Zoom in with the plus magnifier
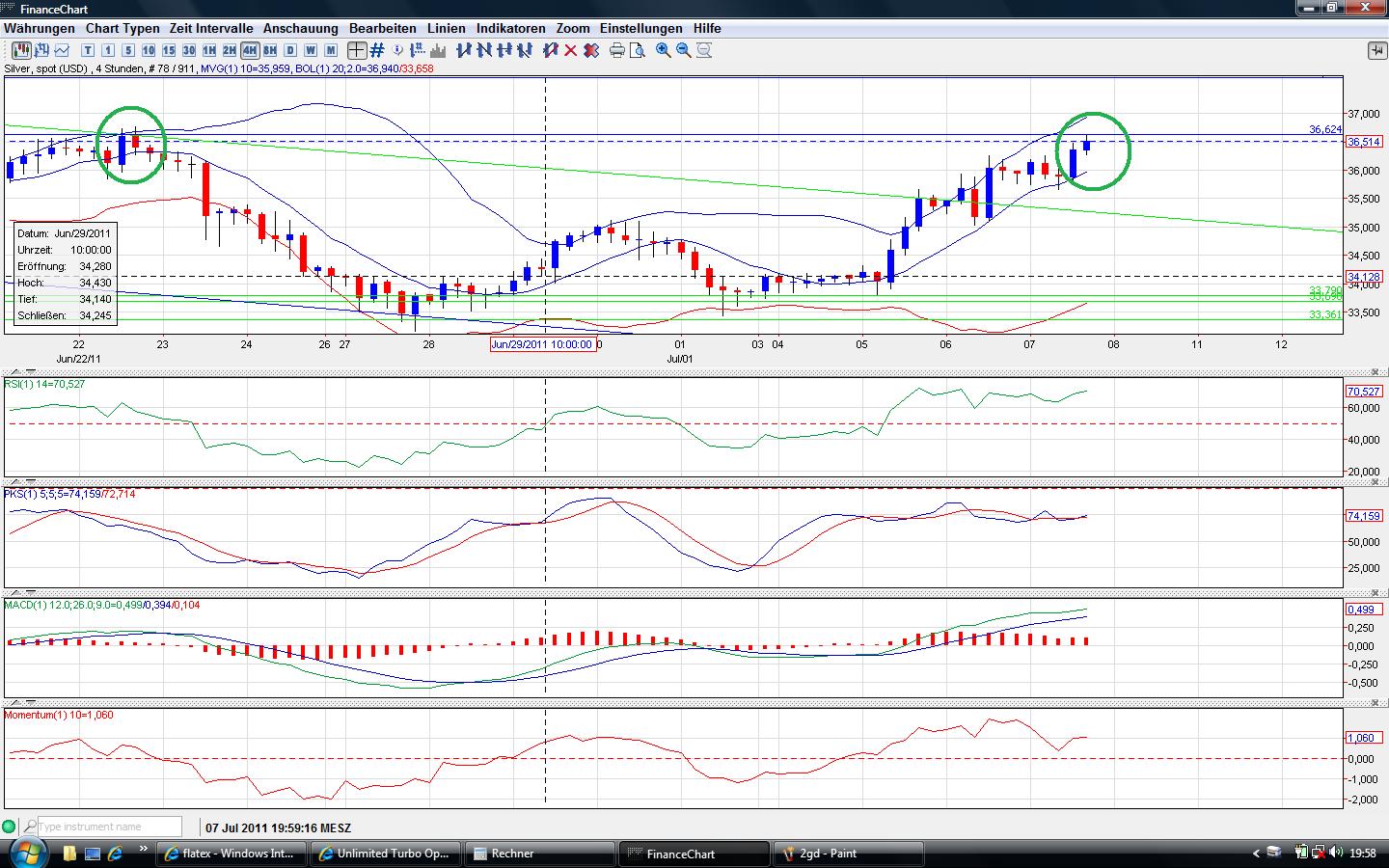Viewport: 1389px width, 868px height. (664, 50)
